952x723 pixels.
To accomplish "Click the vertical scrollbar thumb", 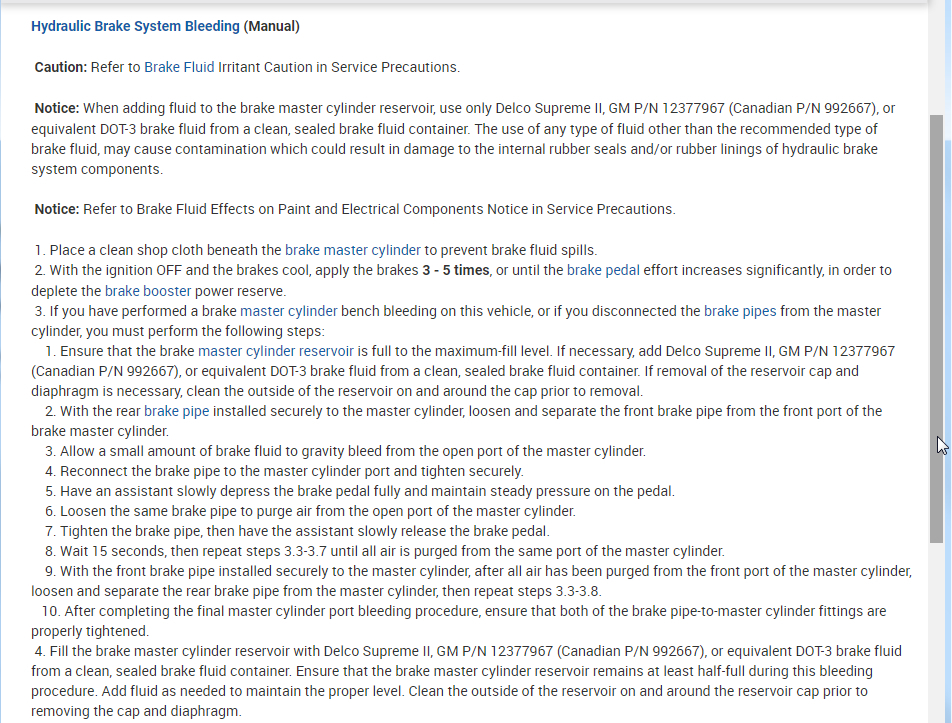I will point(936,330).
